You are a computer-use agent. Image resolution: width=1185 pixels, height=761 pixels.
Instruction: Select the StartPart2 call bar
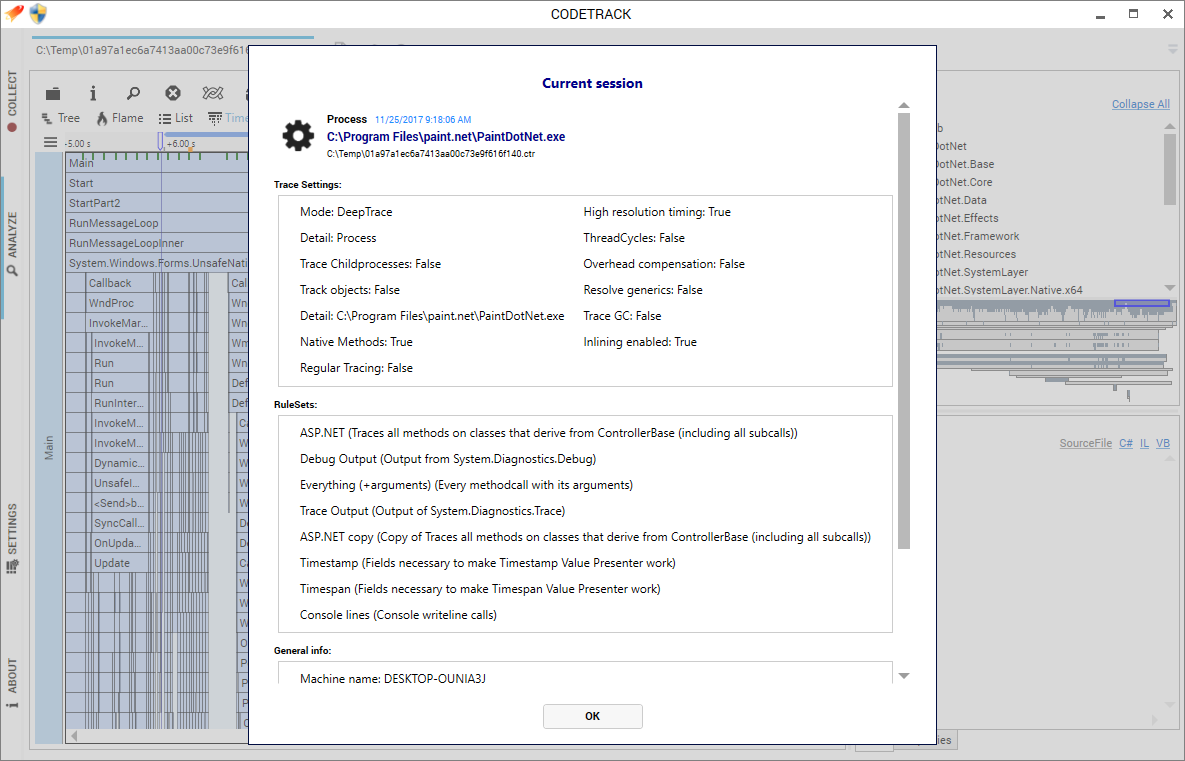(157, 203)
